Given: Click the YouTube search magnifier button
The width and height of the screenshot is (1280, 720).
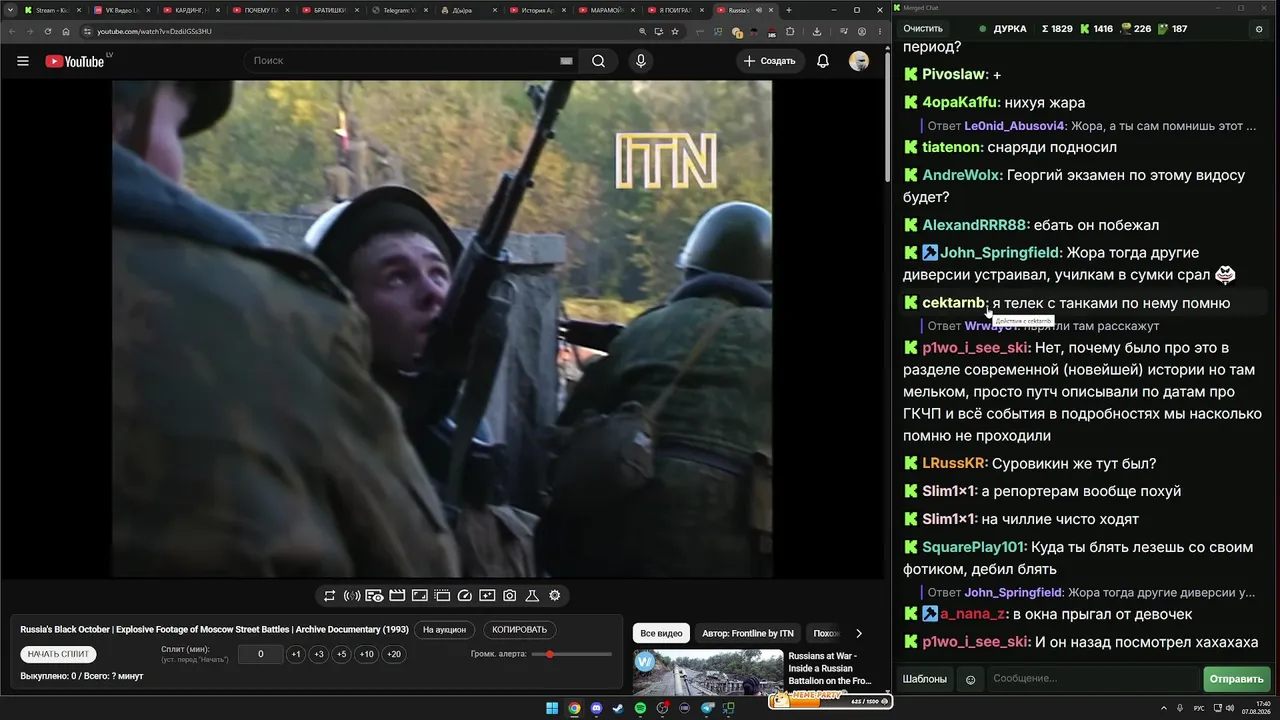Looking at the screenshot, I should pyautogui.click(x=598, y=61).
